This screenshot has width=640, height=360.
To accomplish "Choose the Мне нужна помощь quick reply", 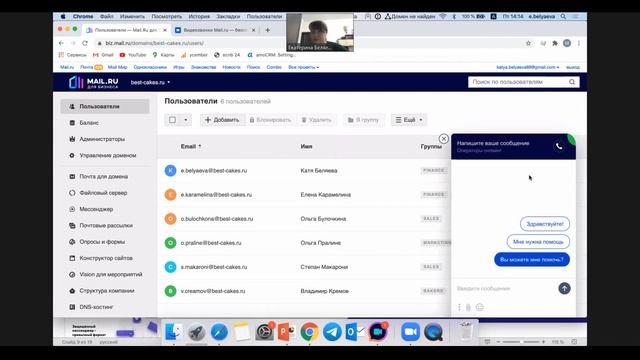I will tap(538, 242).
